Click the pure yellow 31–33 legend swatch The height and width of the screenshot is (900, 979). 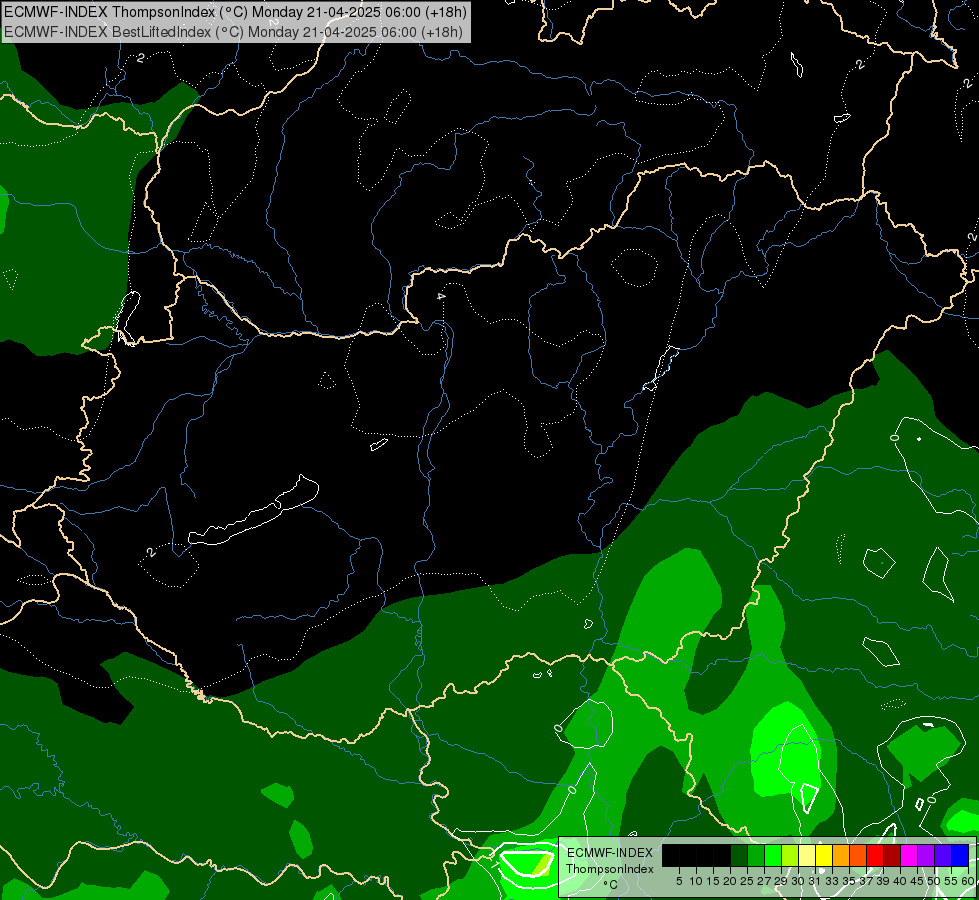click(824, 855)
